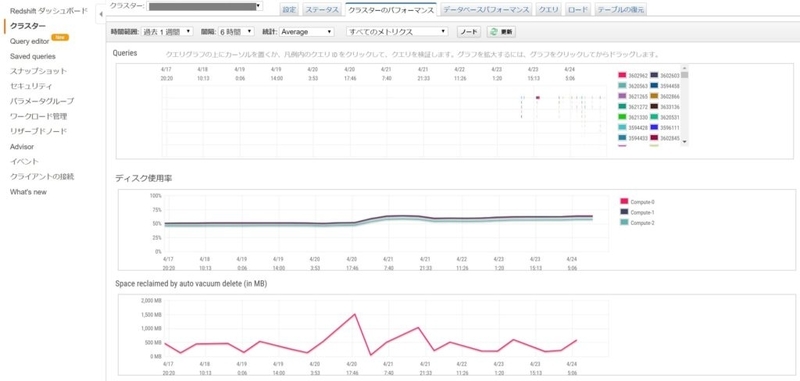
Task: Click color swatch for query 3602603
Action: tap(654, 75)
